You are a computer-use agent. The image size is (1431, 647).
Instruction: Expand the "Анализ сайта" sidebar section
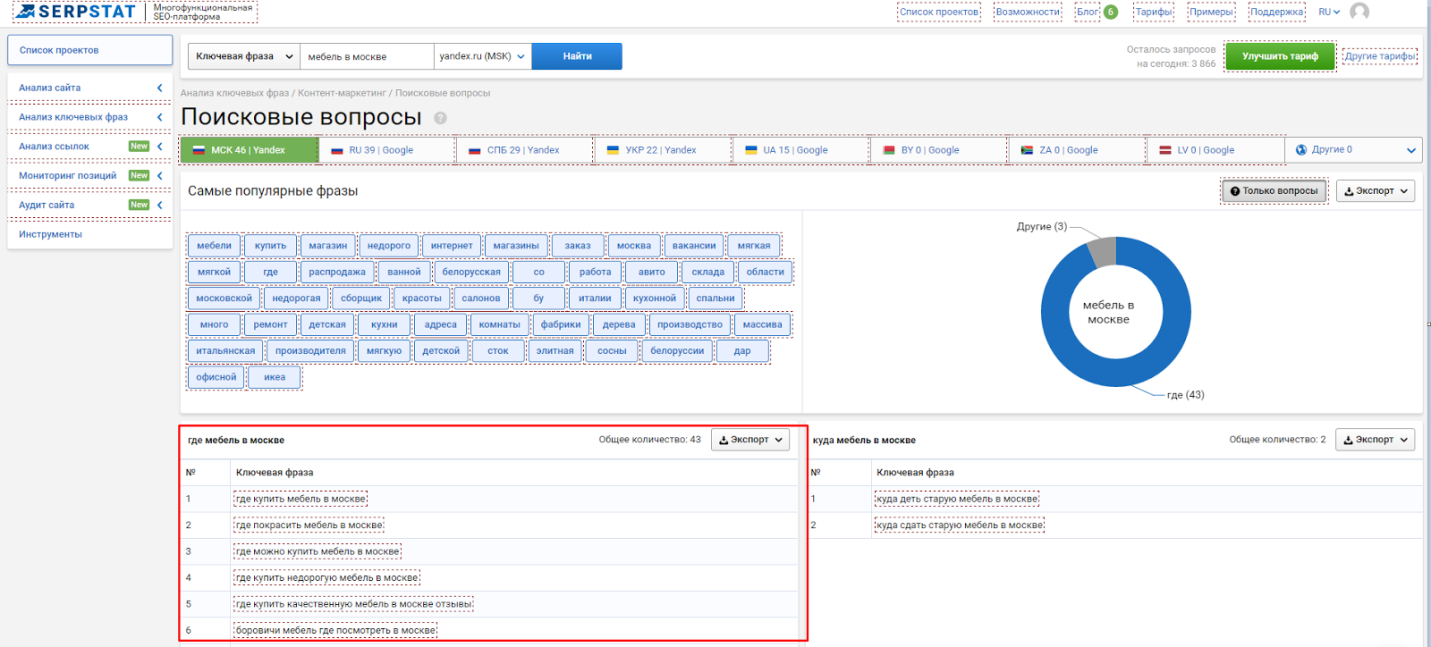[x=90, y=88]
